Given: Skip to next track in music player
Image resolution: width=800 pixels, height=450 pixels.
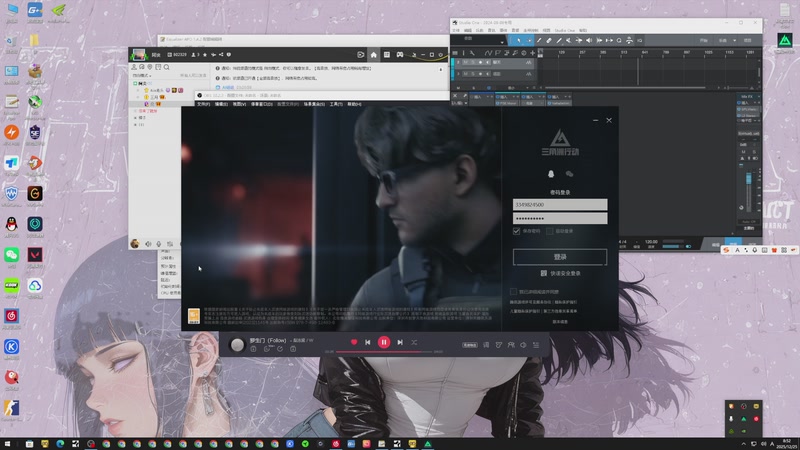Looking at the screenshot, I should click(x=400, y=342).
